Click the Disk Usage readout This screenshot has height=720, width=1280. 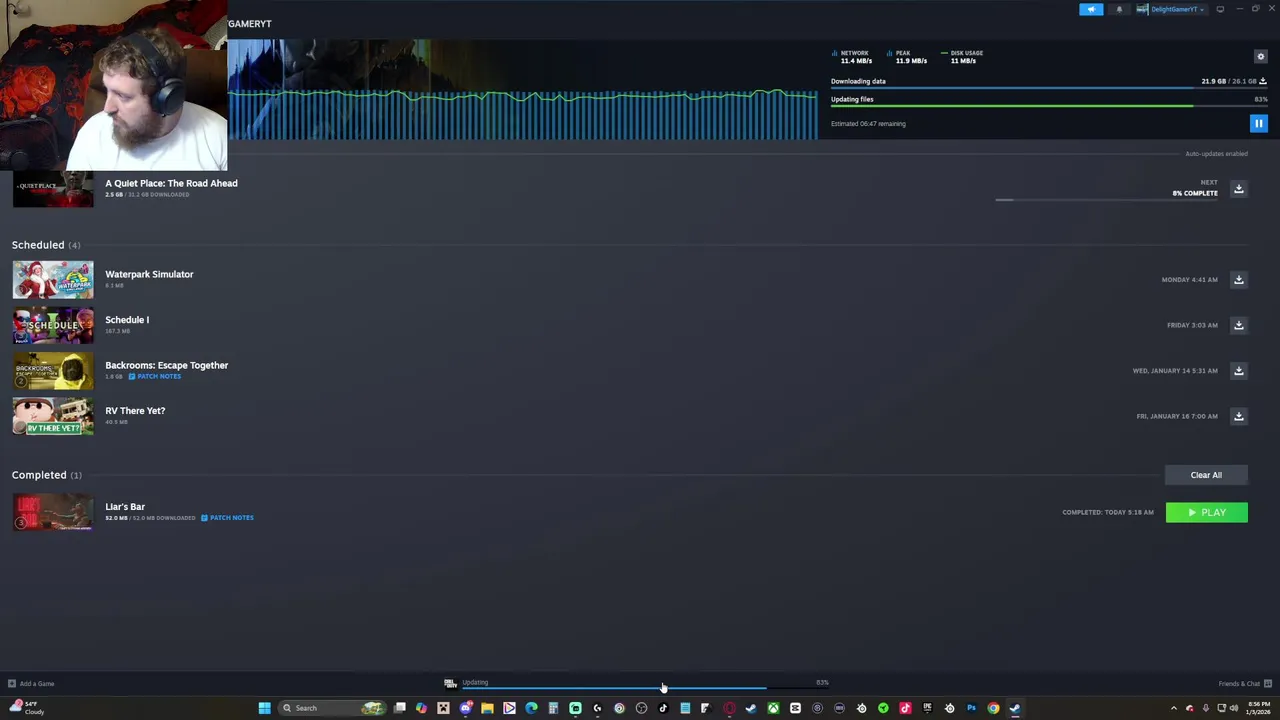(x=963, y=57)
